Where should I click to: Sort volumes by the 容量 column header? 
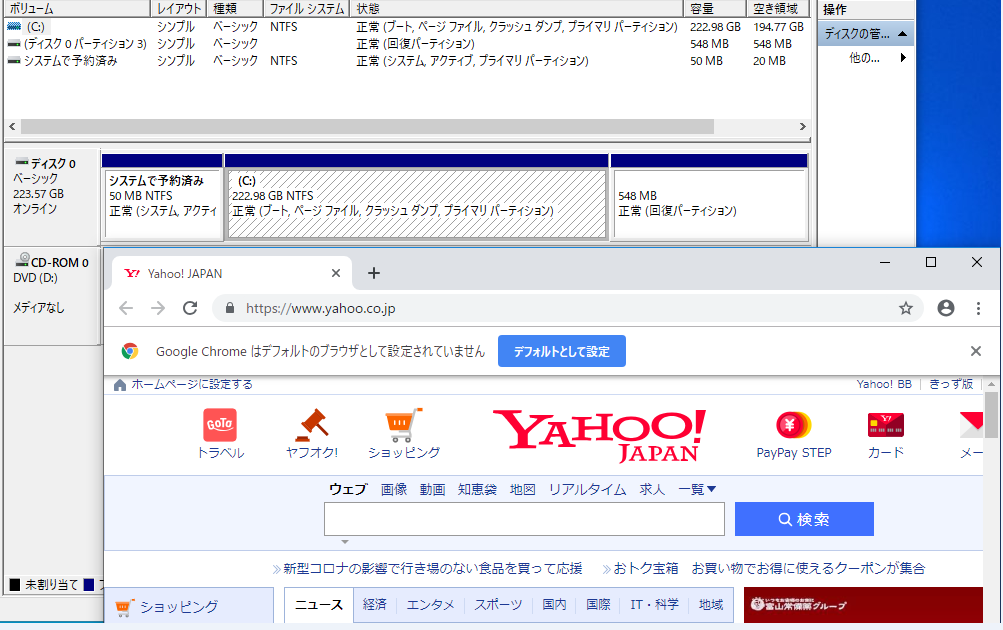tap(715, 9)
